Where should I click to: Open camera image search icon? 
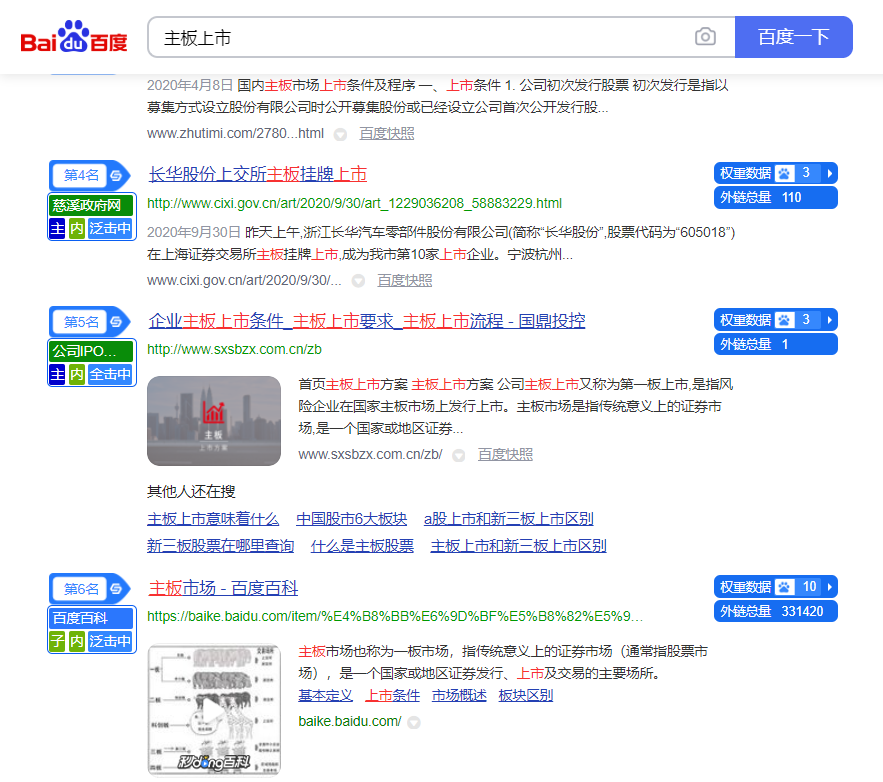point(705,37)
